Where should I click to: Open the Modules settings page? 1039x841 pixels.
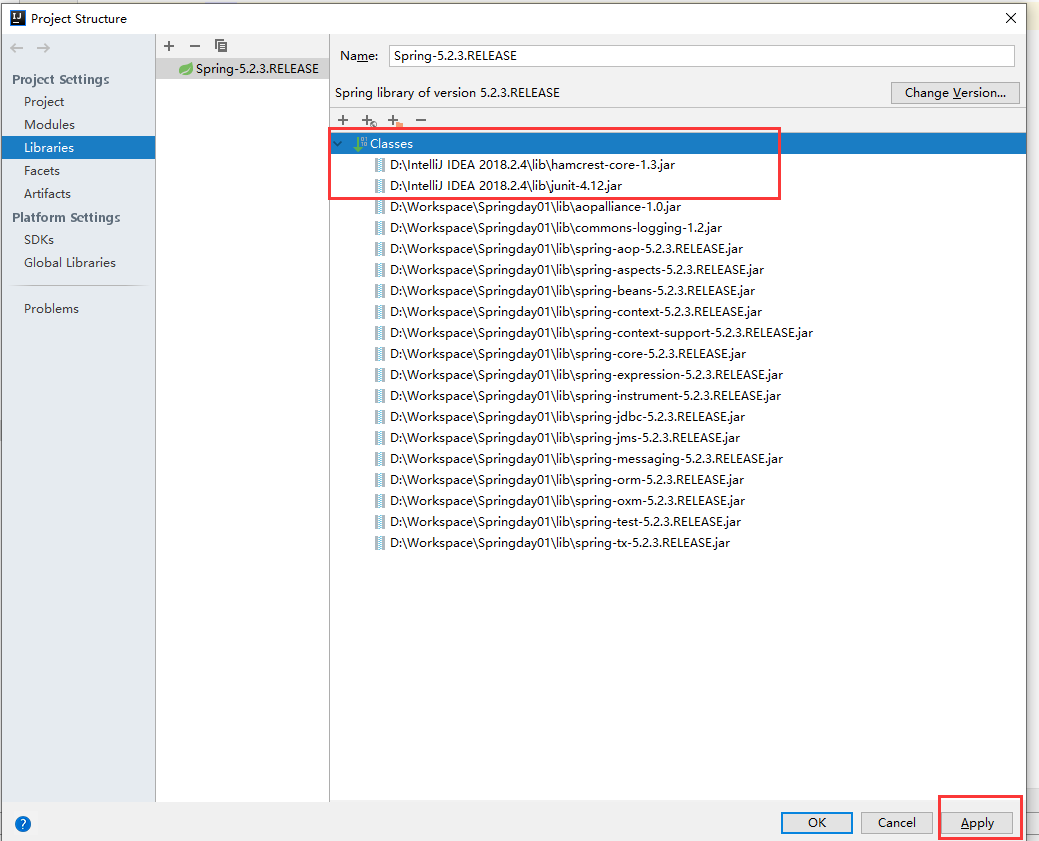click(x=49, y=125)
